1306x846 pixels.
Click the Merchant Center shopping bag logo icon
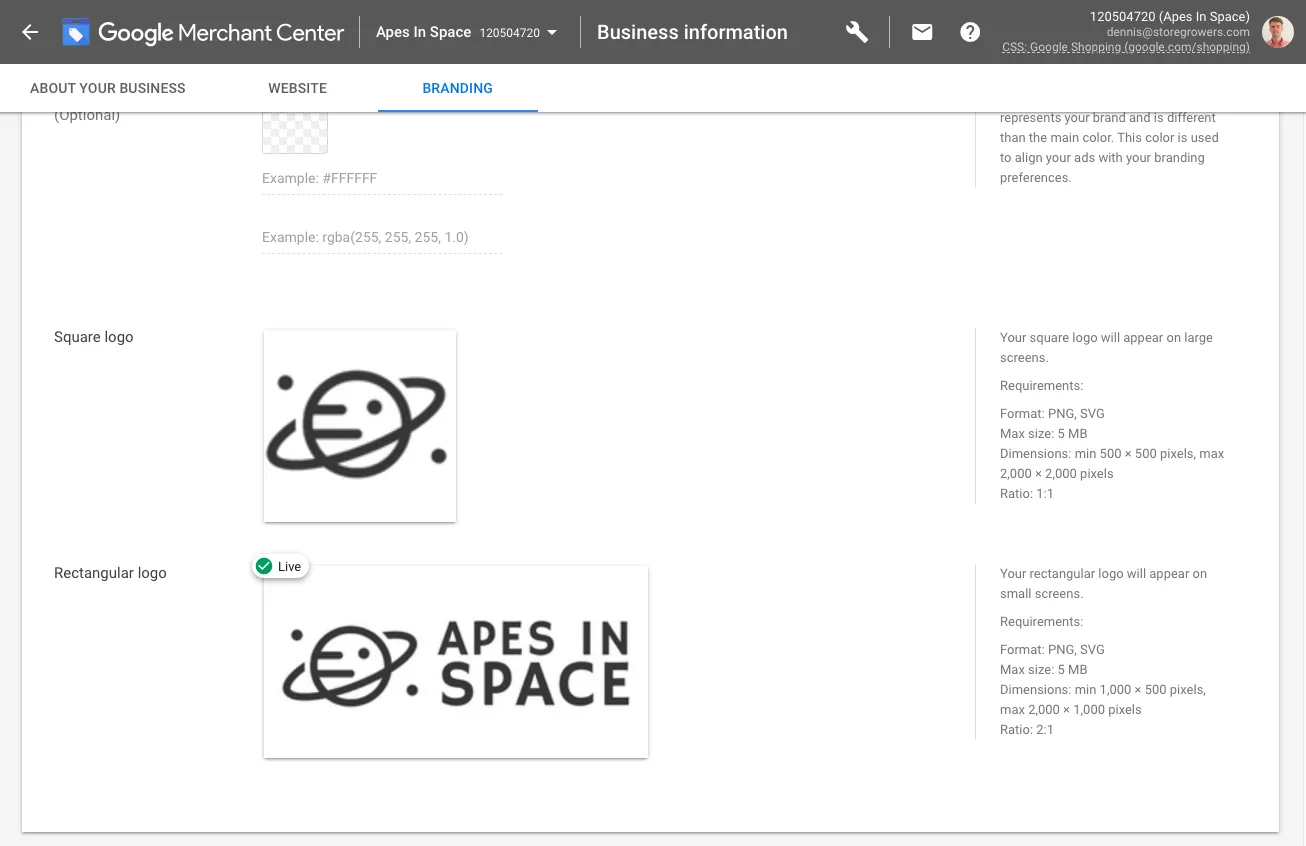76,31
